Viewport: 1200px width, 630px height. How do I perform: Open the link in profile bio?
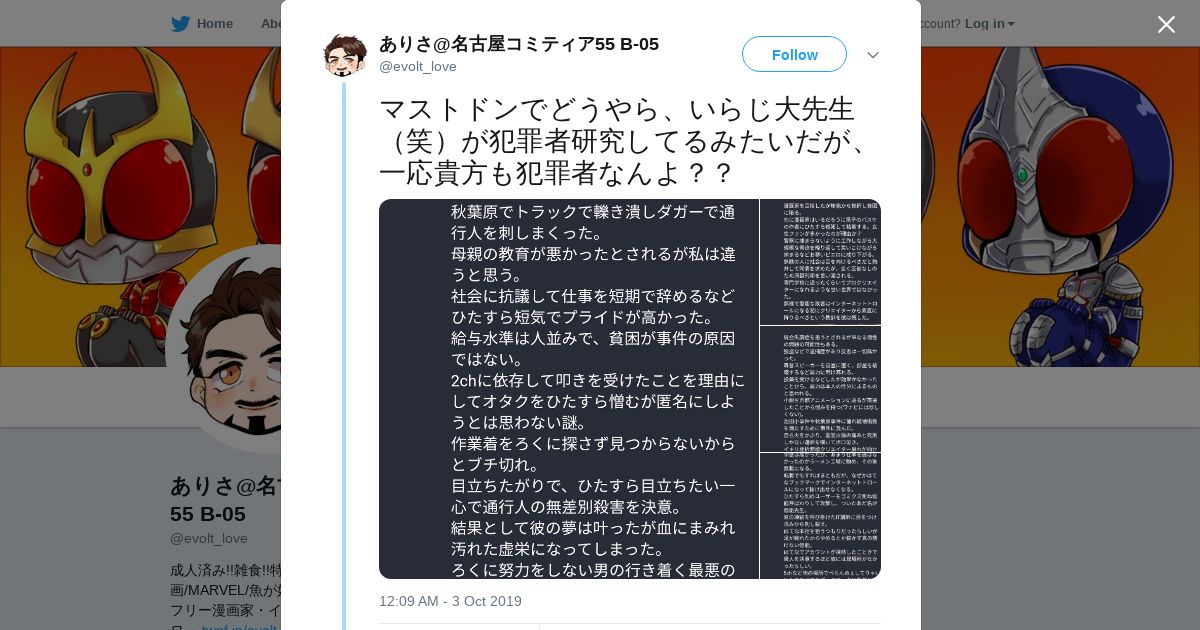[x=240, y=626]
